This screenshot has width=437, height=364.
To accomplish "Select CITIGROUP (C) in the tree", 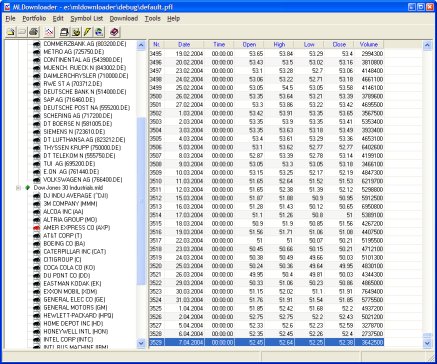I will point(62,260).
